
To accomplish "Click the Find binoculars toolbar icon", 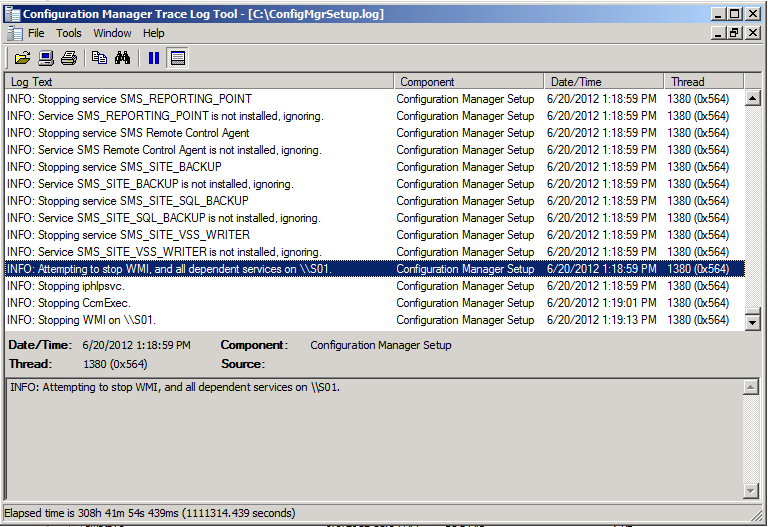I will point(122,58).
